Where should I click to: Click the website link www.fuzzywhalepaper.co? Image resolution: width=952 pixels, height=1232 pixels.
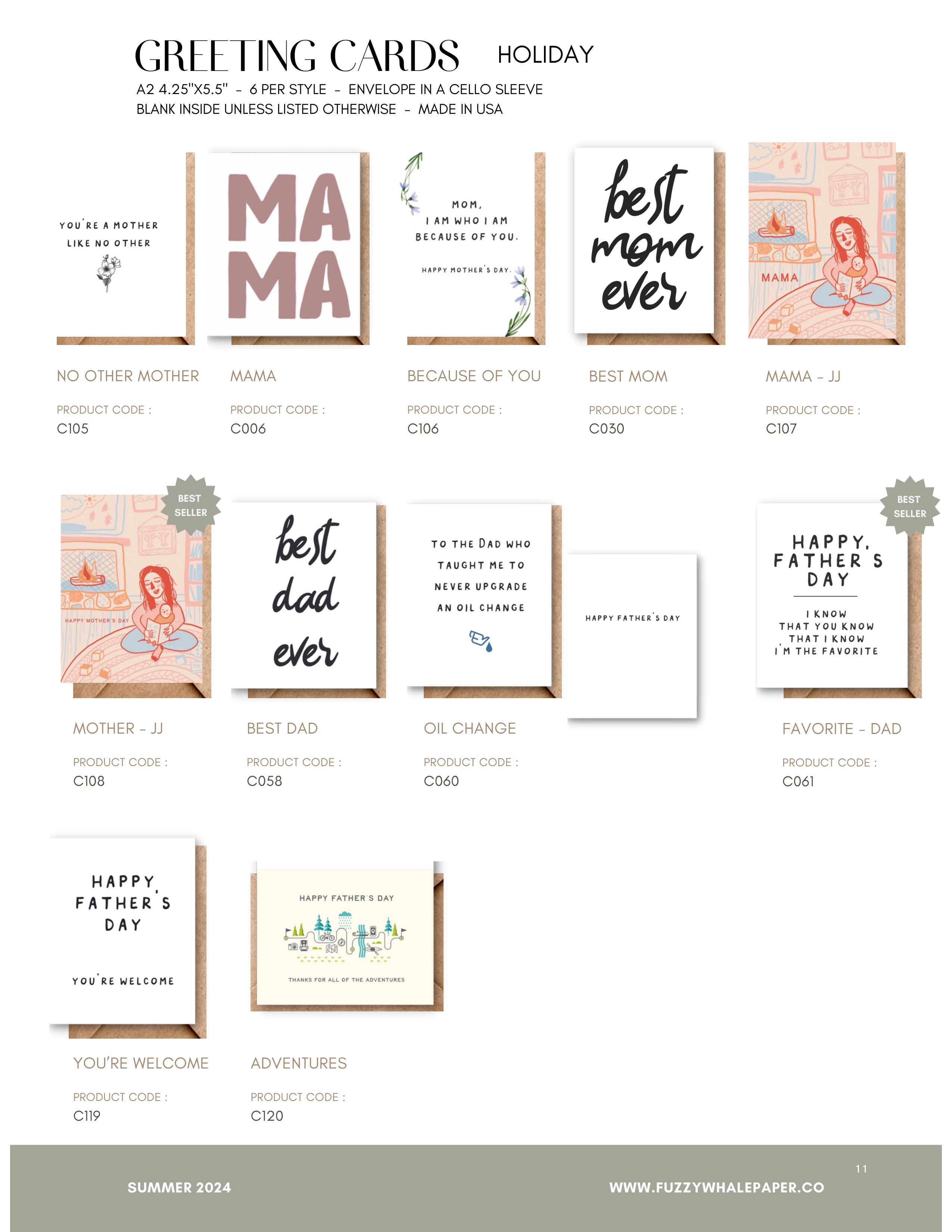pyautogui.click(x=716, y=1188)
